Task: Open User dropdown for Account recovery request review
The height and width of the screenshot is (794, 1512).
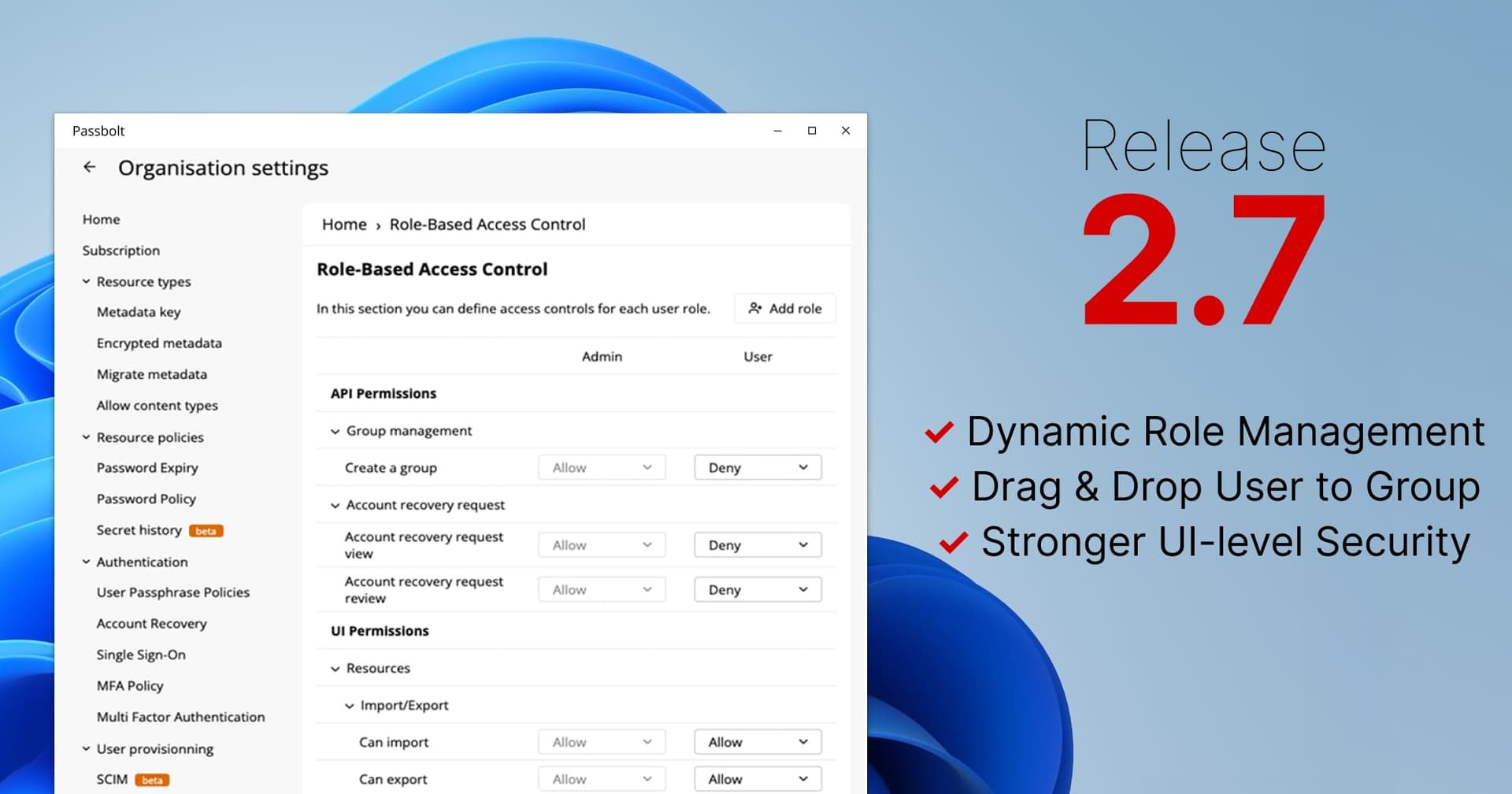Action: point(758,589)
